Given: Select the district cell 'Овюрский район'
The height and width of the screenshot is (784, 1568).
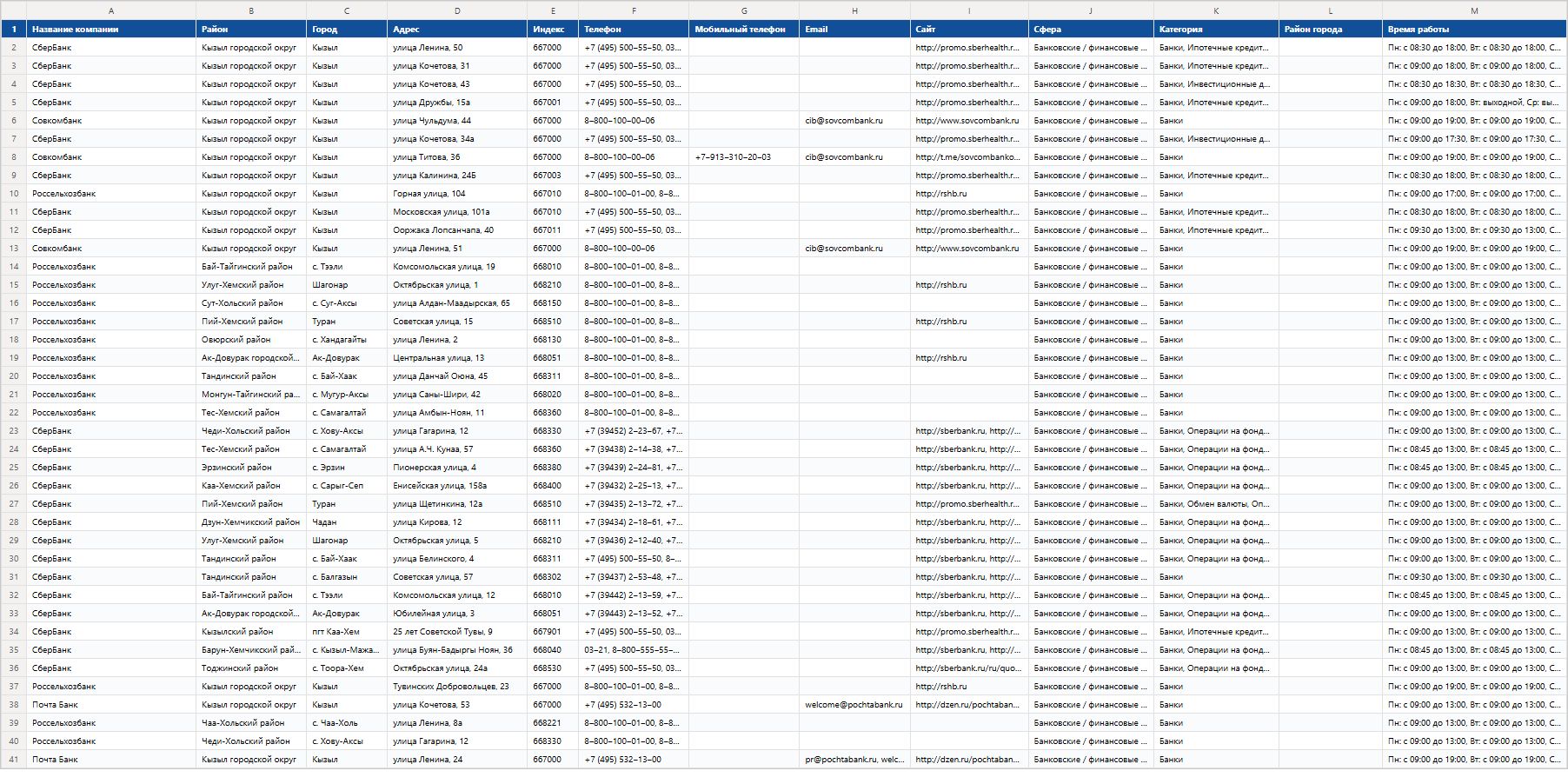Looking at the screenshot, I should tap(251, 340).
